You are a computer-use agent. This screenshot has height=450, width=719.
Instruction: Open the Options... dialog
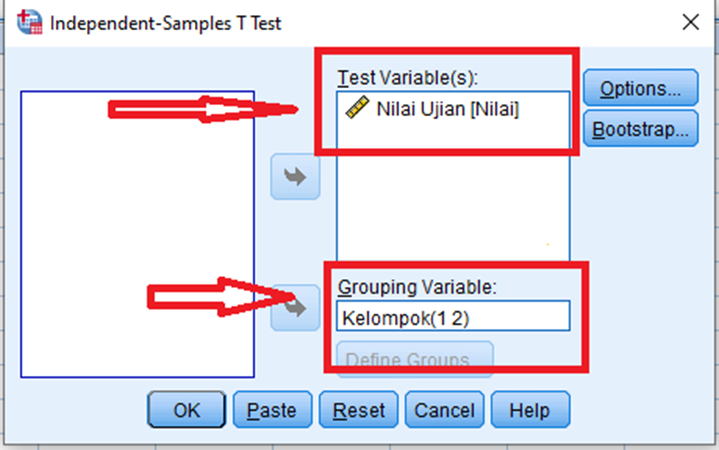pos(641,88)
